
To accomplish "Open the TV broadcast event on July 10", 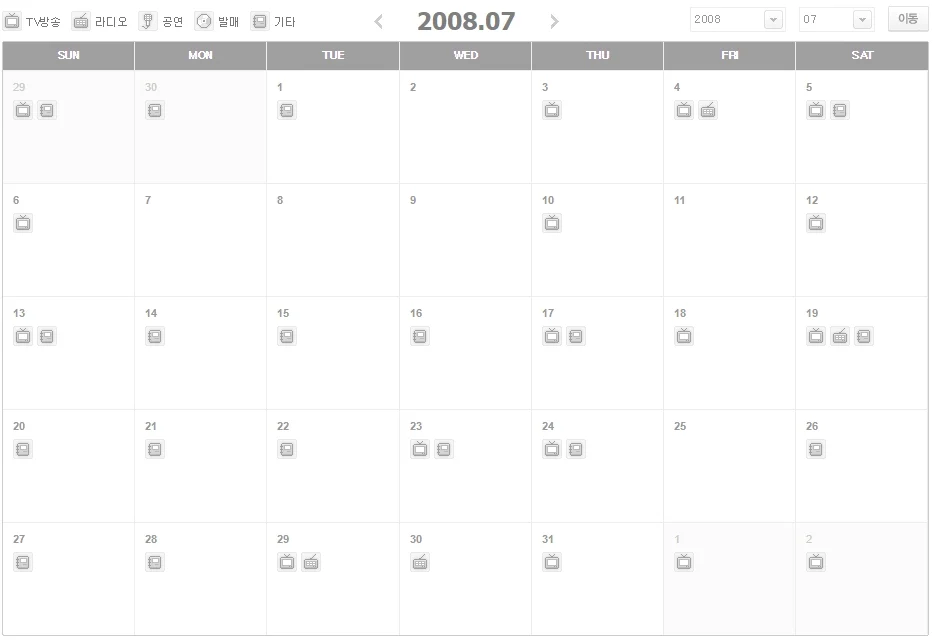I will click(x=552, y=223).
